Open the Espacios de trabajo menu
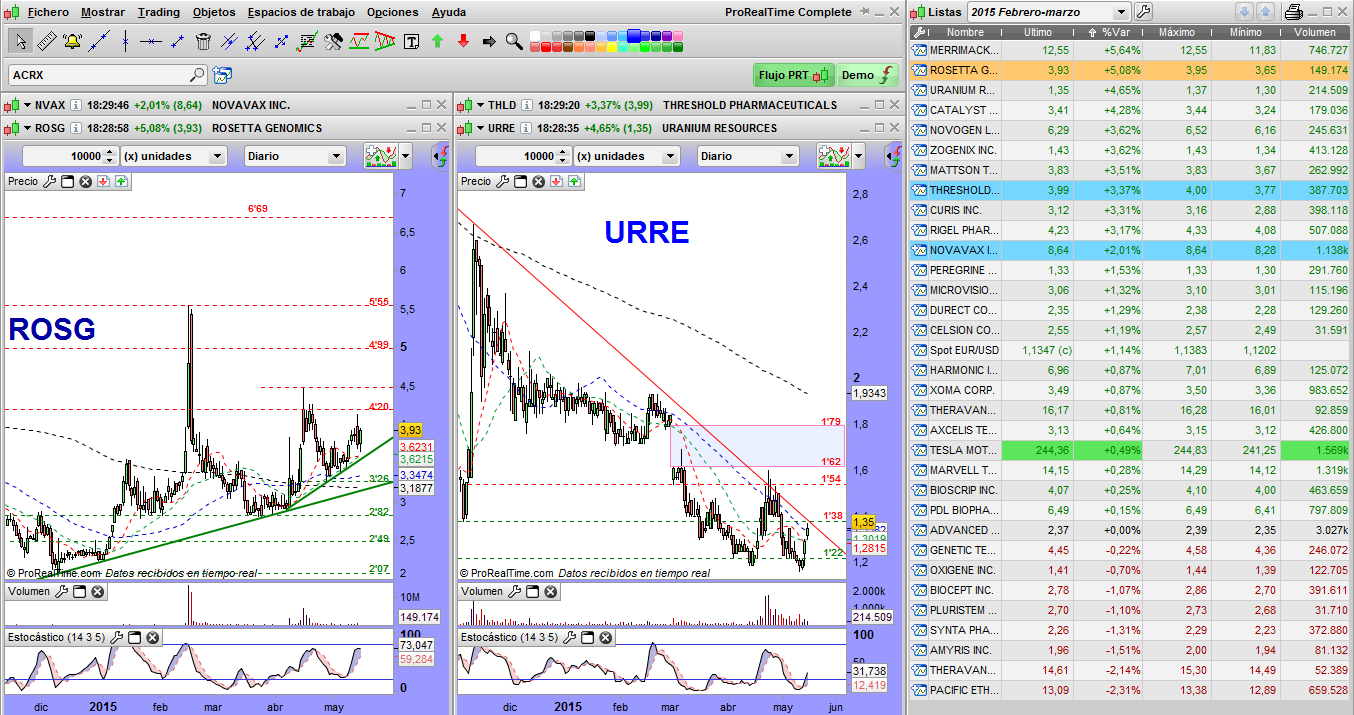The image size is (1354, 715). click(301, 12)
